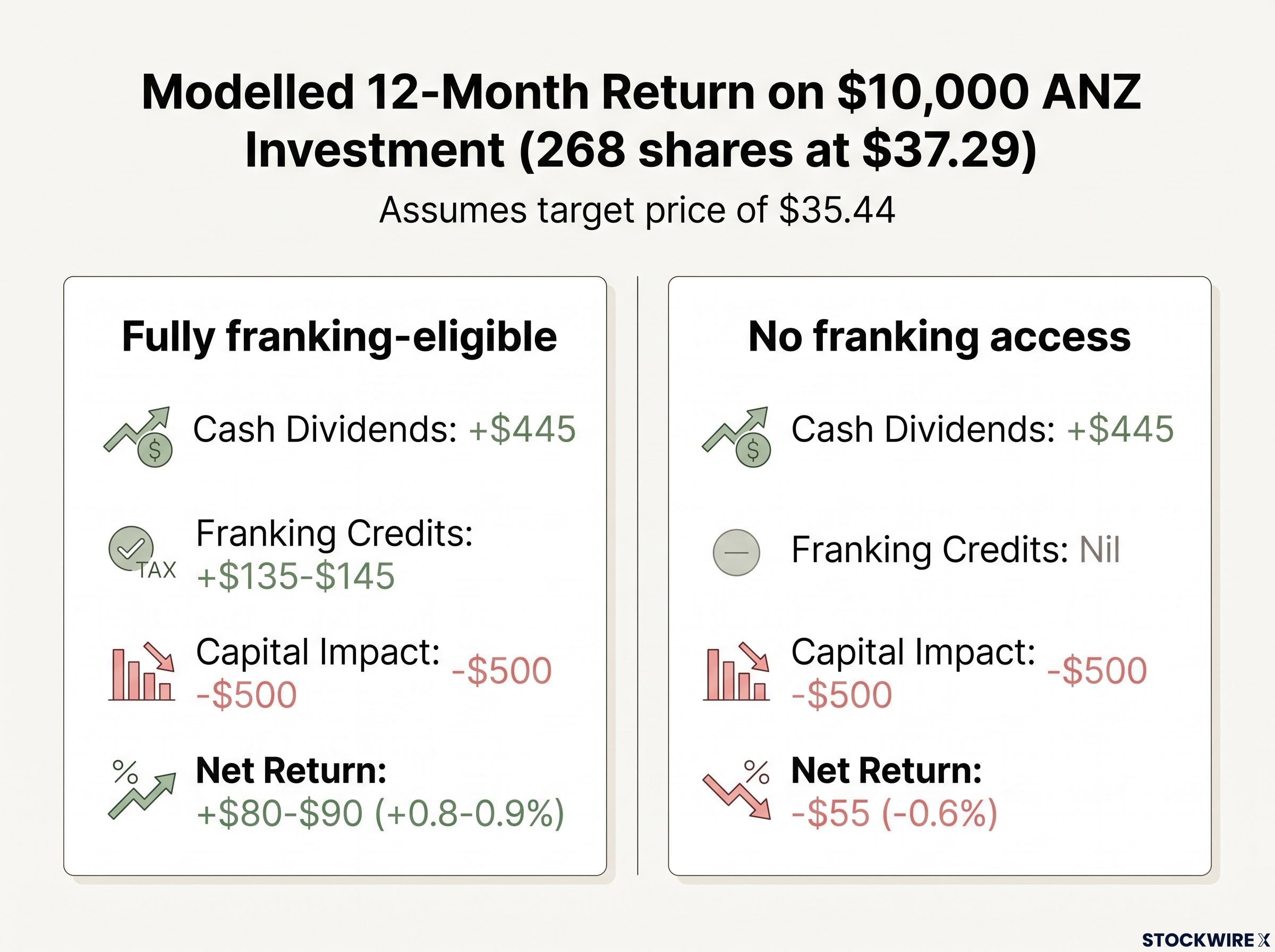
Task: Click the +$135-$145 franking credits value
Action: [x=295, y=576]
